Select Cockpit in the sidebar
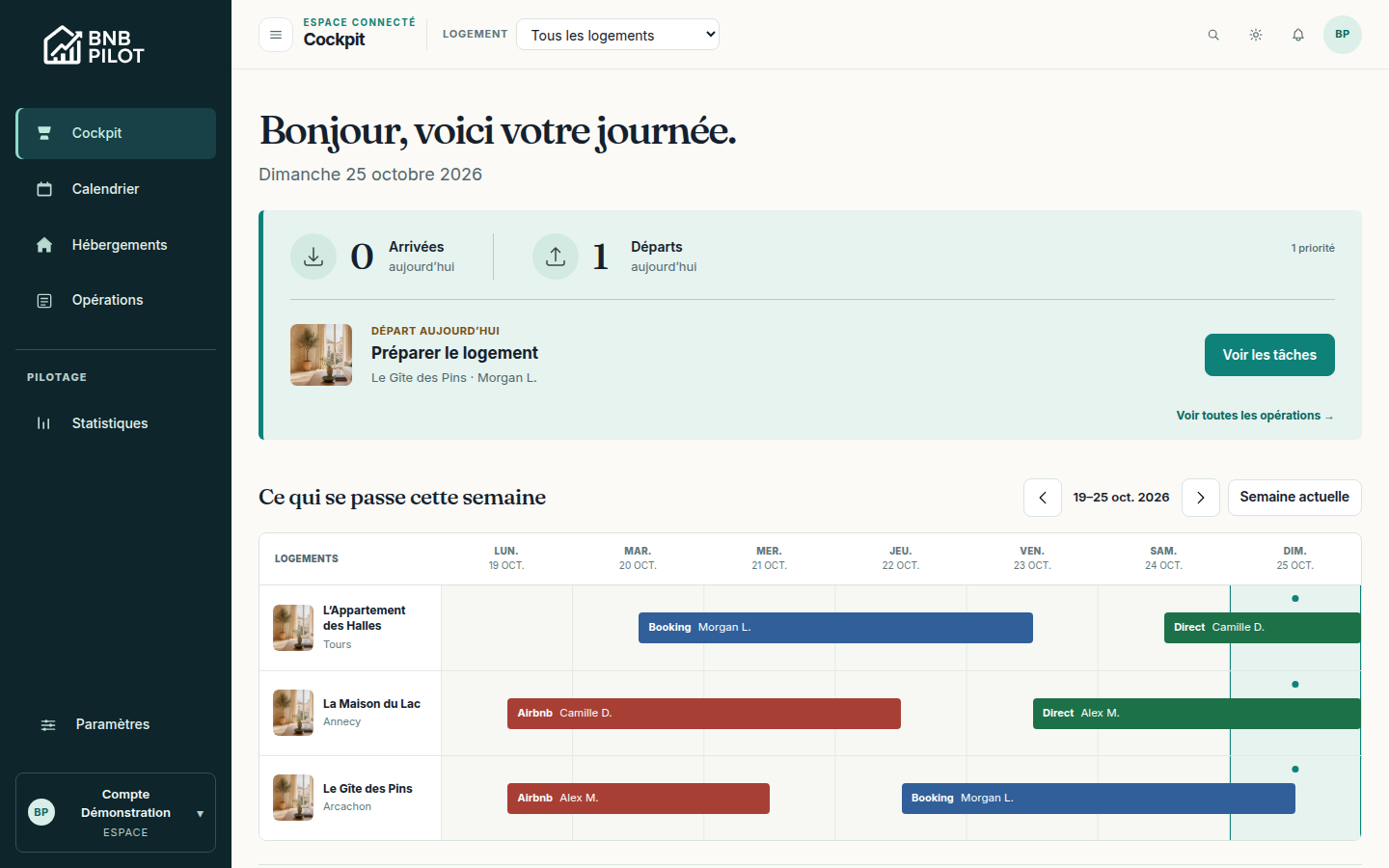Viewport: 1389px width, 868px height. tap(116, 133)
